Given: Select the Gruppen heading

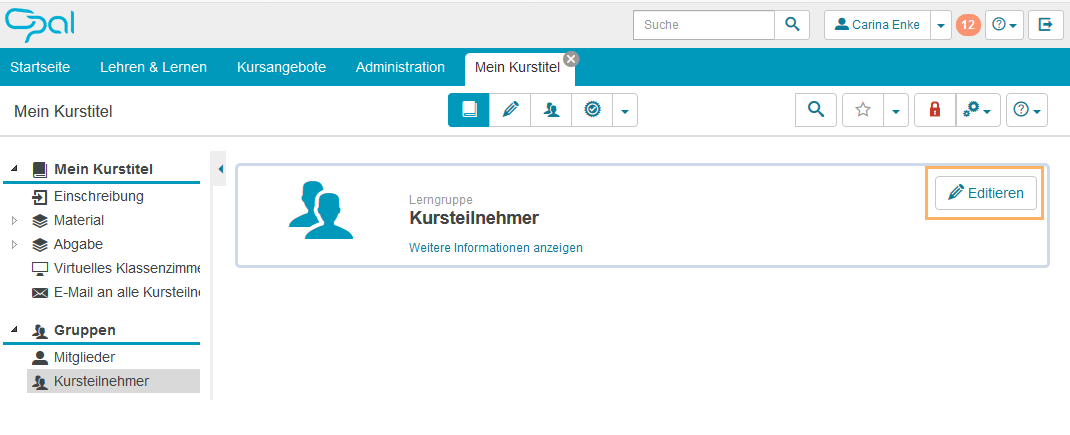Looking at the screenshot, I should click(85, 330).
